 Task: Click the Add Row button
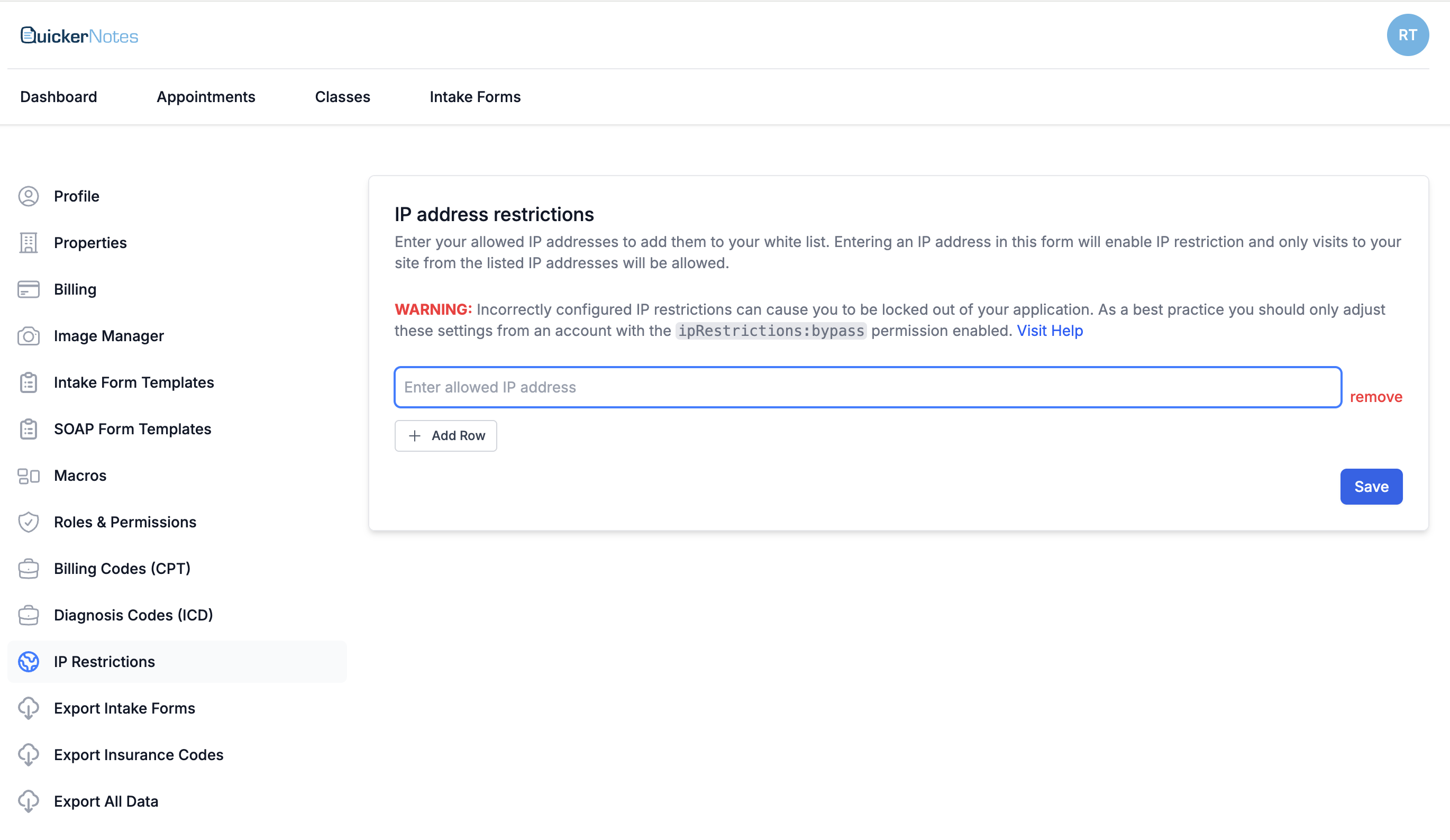(446, 435)
